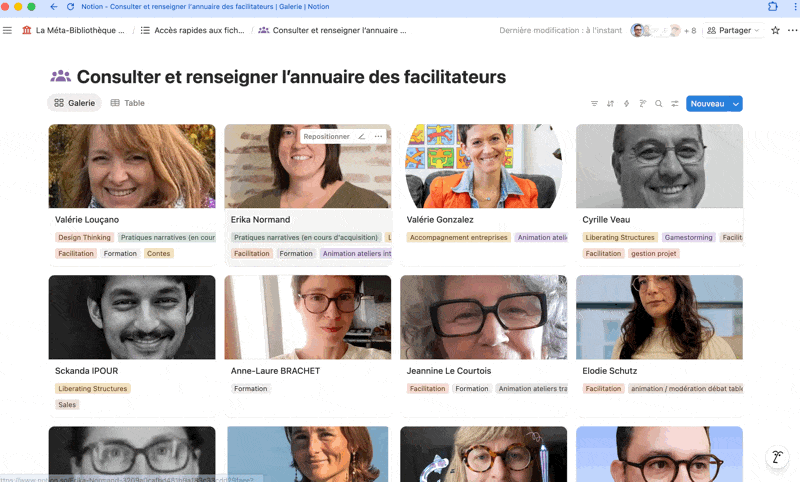Open sidebar with the hamburger menu icon
The width and height of the screenshot is (800, 482).
click(x=8, y=31)
